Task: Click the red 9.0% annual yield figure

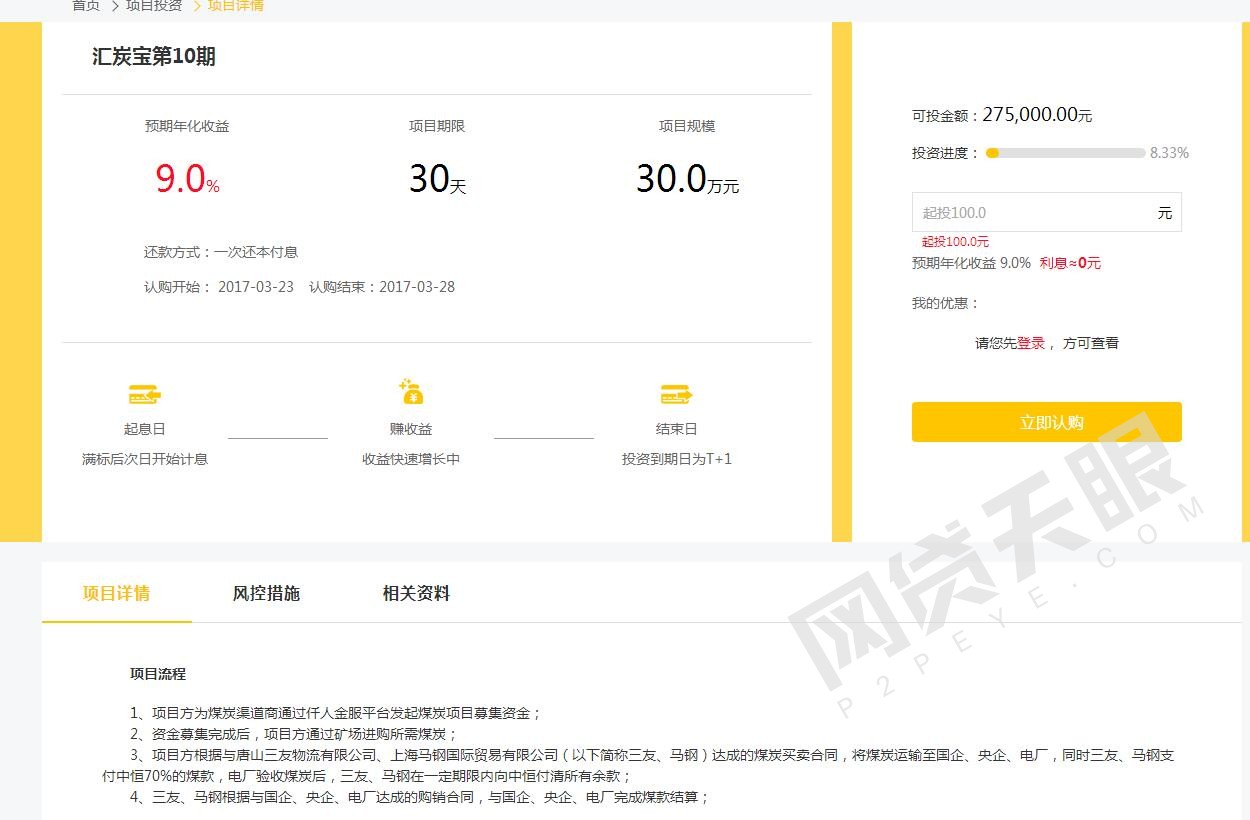Action: (x=186, y=179)
